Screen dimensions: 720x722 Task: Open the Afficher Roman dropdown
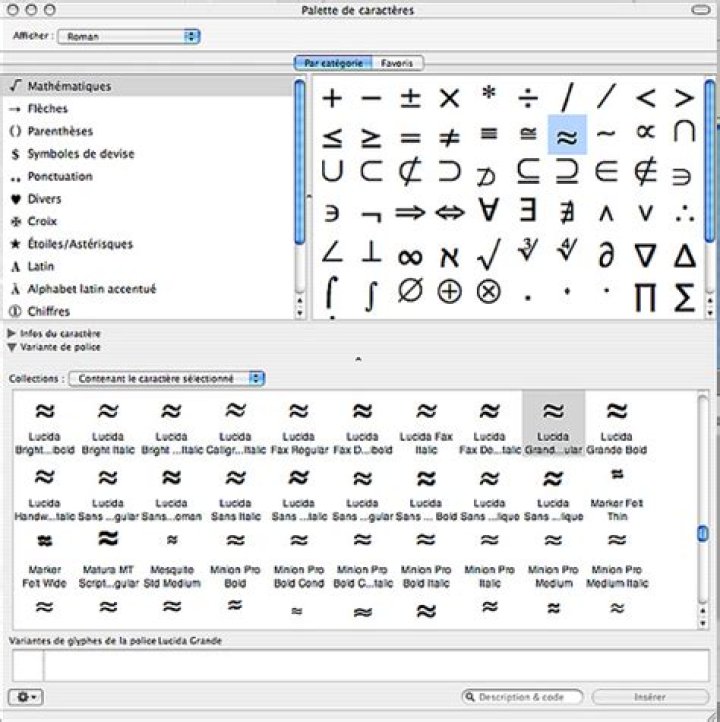pyautogui.click(x=128, y=36)
